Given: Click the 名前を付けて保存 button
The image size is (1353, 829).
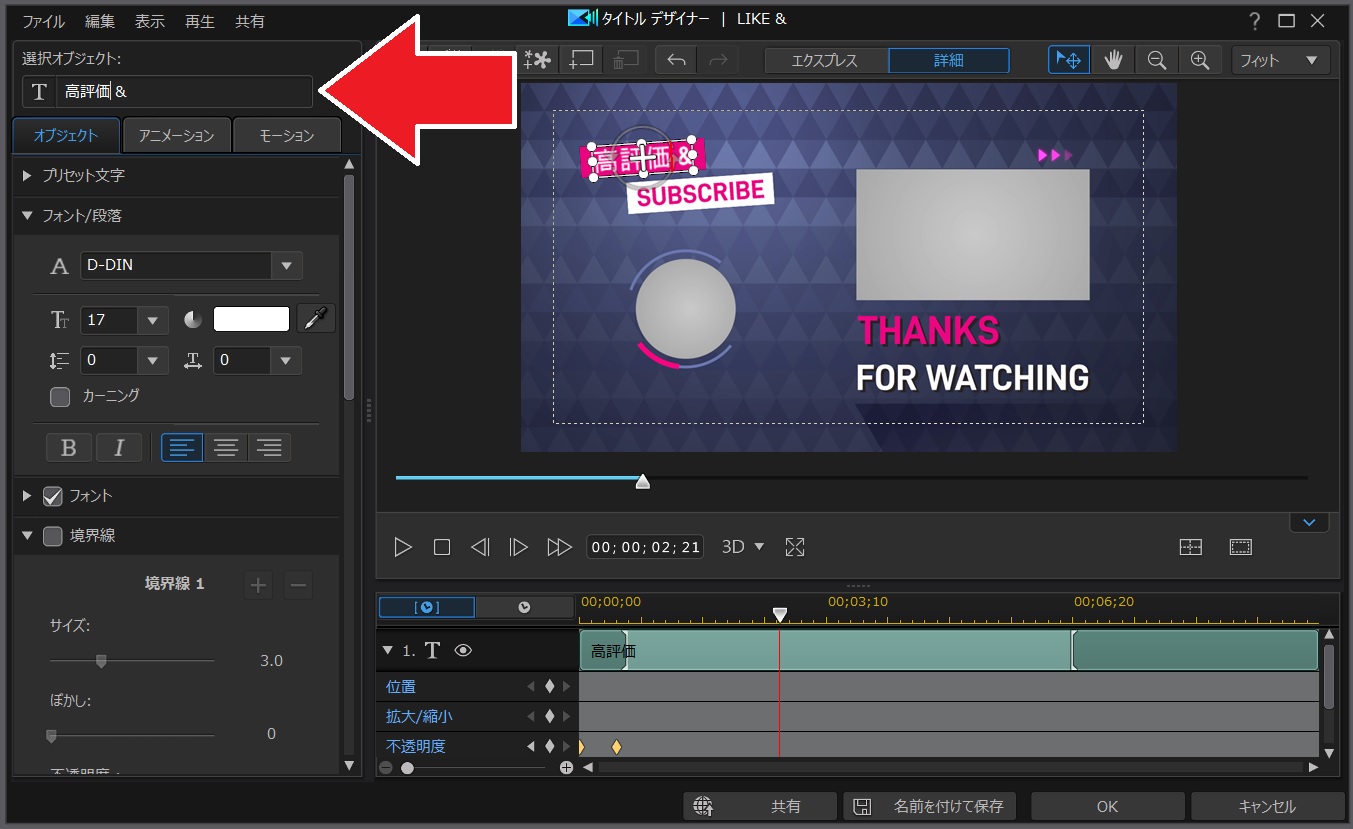Looking at the screenshot, I should click(930, 806).
